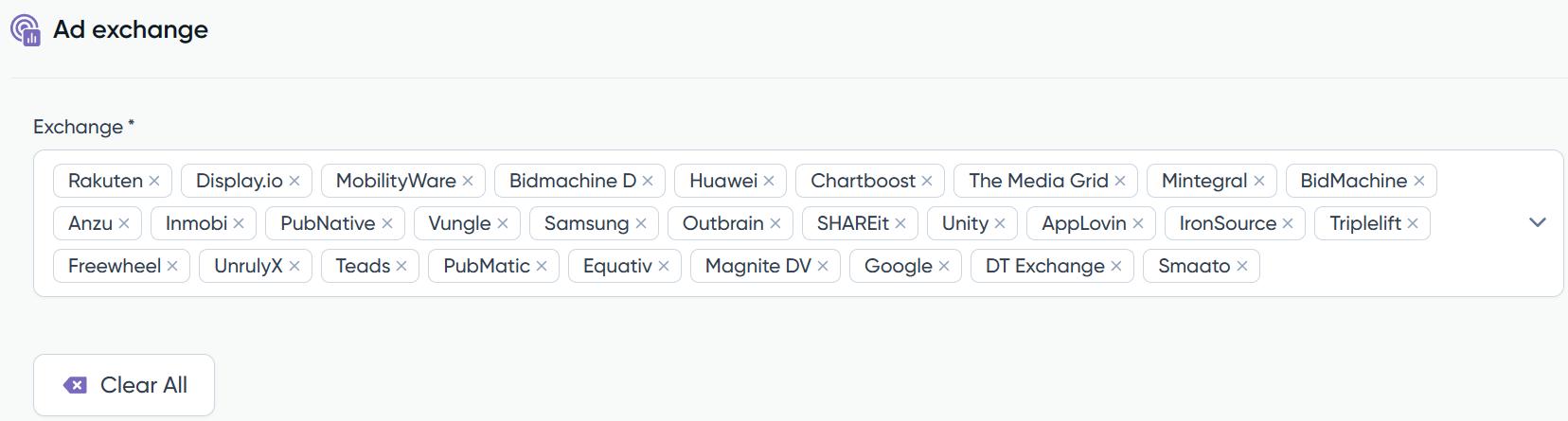The height and width of the screenshot is (421, 1568).
Task: Remove the Google exchange chip
Action: point(944,266)
